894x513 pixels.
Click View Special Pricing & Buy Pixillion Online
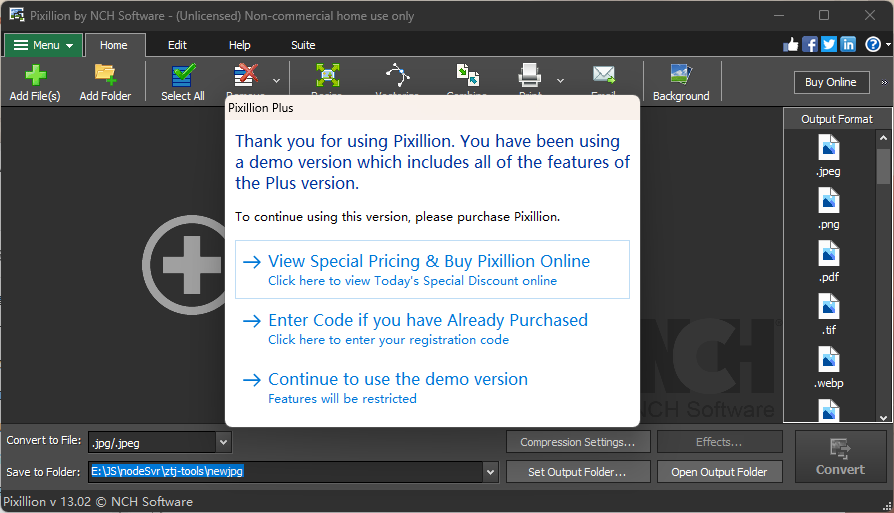tap(432, 270)
